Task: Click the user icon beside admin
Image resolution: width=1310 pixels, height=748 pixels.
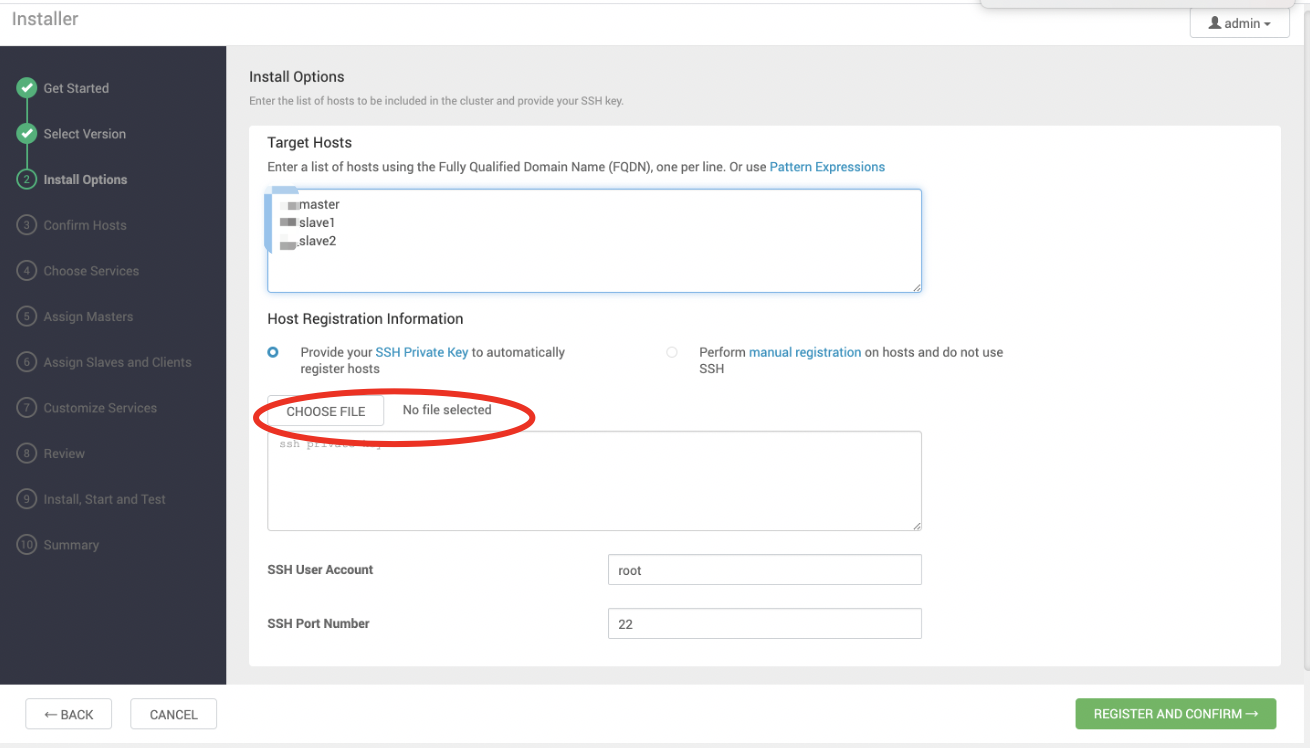Action: (x=1215, y=23)
